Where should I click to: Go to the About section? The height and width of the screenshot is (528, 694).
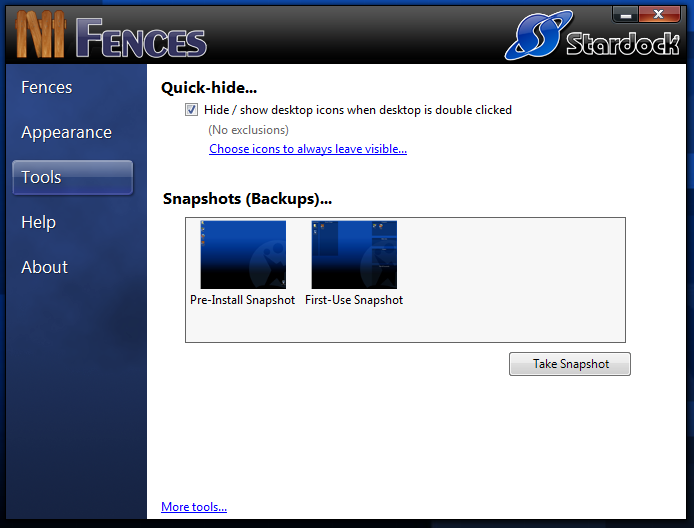(44, 267)
